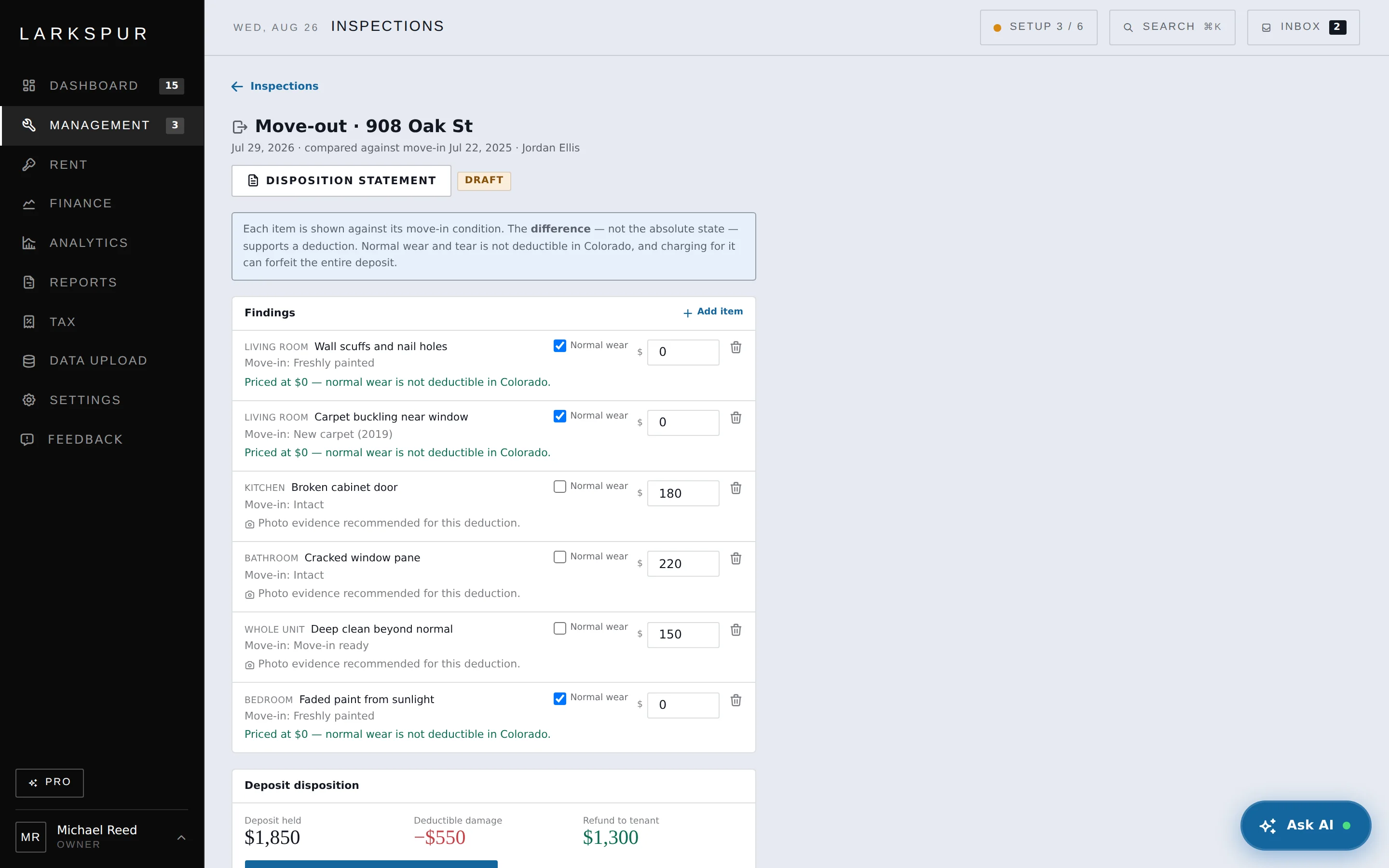
Task: Click the camera icon under Broken cabinet door
Action: point(249,524)
